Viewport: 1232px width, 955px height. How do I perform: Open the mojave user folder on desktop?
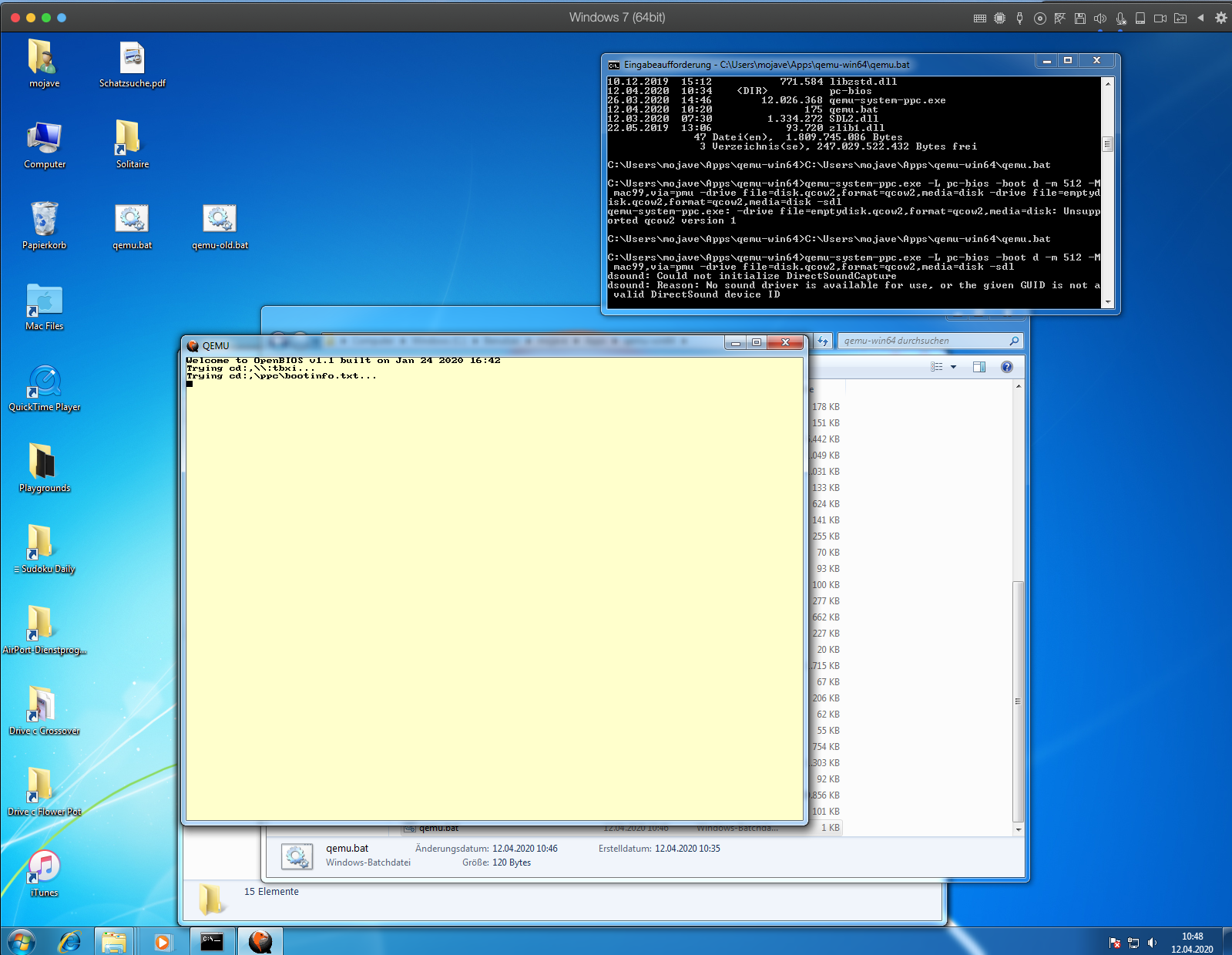click(x=44, y=64)
